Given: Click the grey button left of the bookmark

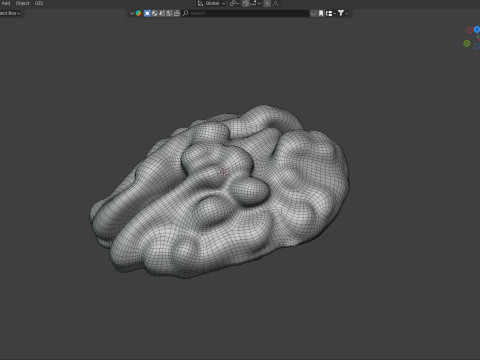Looking at the screenshot, I should pos(314,13).
